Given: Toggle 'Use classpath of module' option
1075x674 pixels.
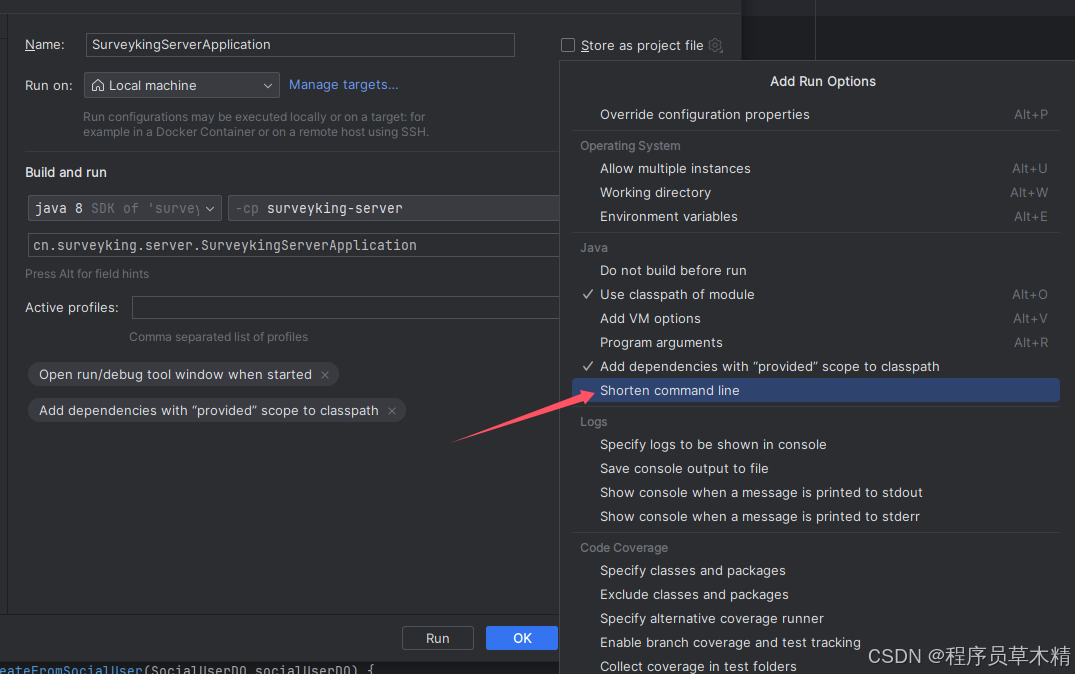Looking at the screenshot, I should (x=677, y=294).
